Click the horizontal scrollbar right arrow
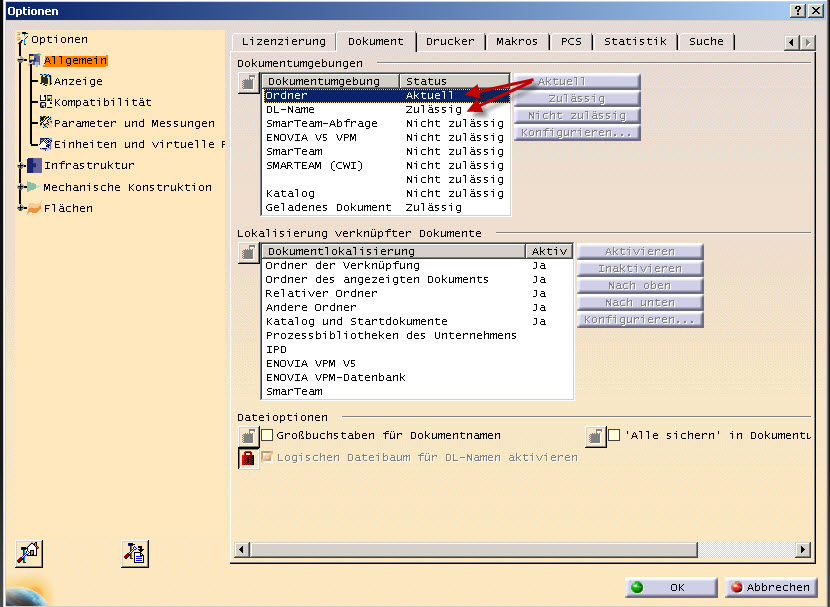The image size is (830, 607). click(803, 549)
